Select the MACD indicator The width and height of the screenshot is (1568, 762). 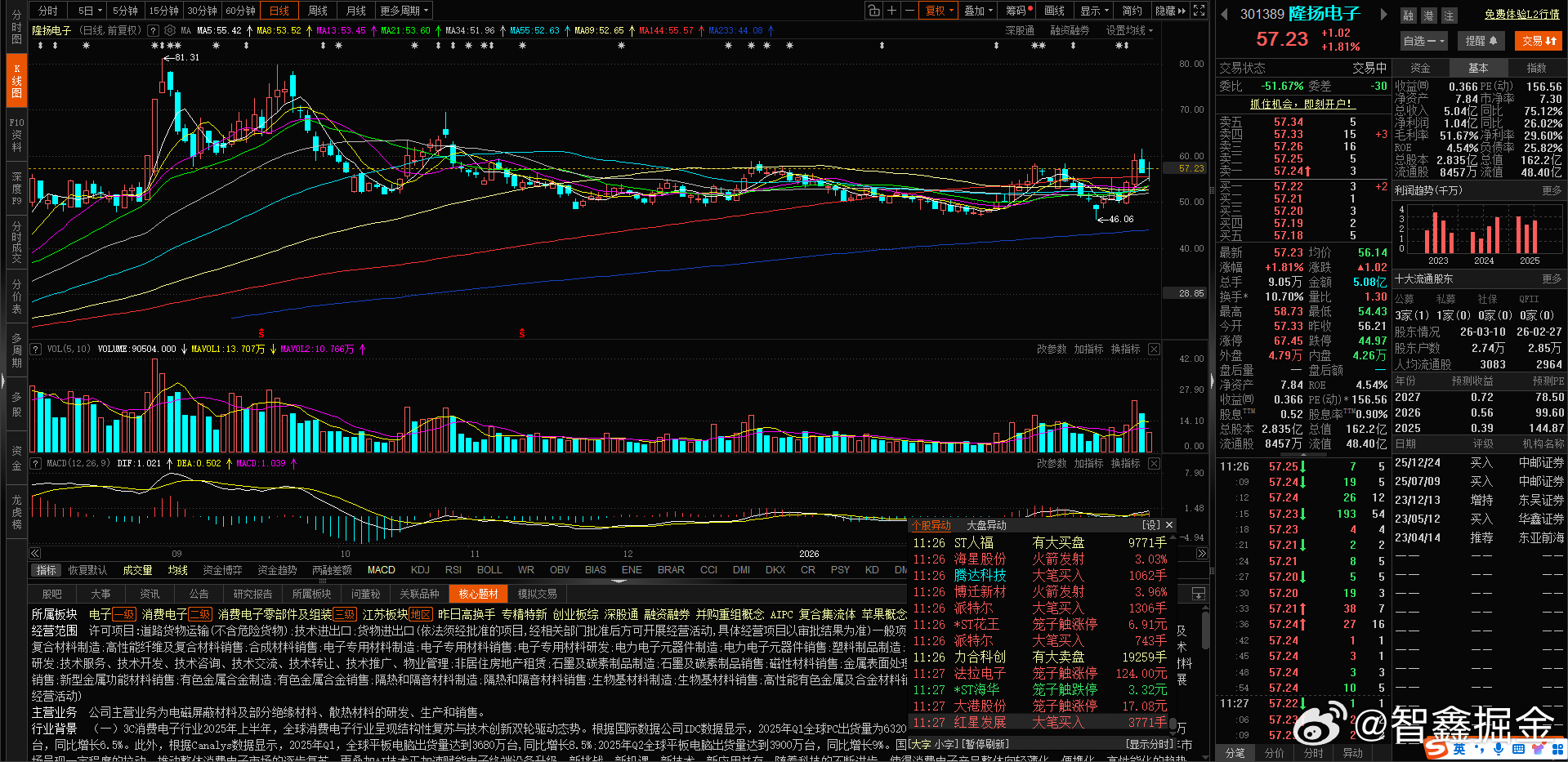[x=382, y=570]
